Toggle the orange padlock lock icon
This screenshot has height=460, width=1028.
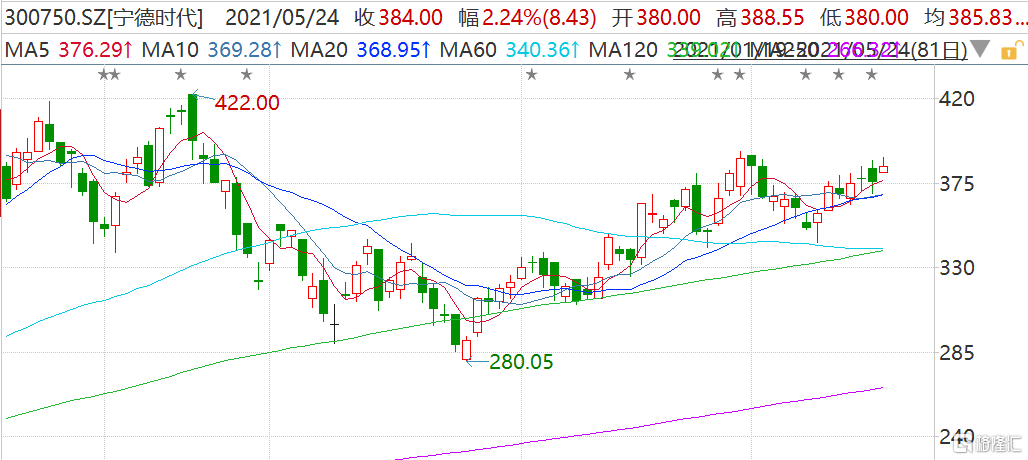click(1012, 48)
